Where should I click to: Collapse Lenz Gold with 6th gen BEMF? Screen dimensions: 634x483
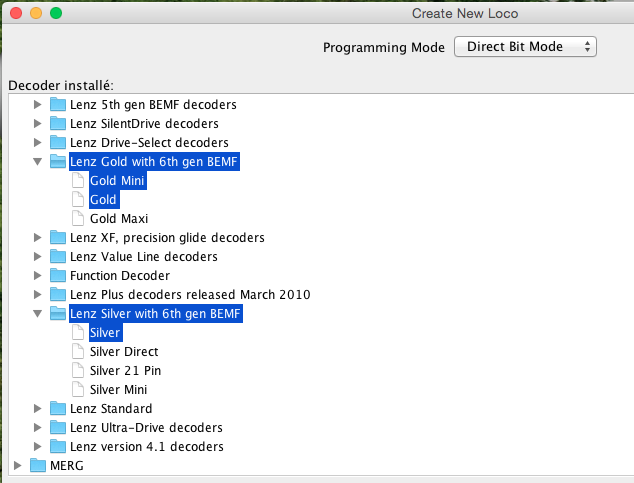(37, 162)
